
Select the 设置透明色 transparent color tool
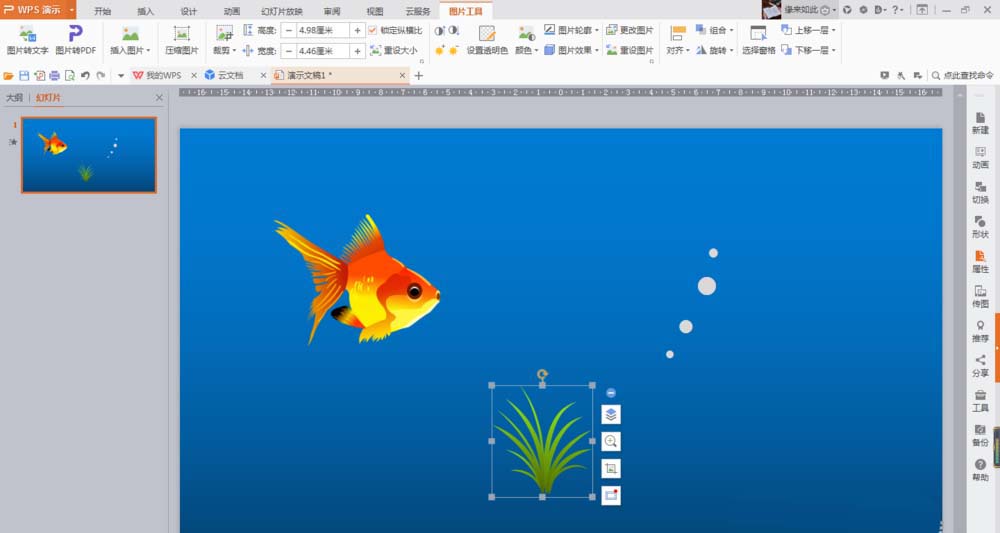(x=487, y=40)
